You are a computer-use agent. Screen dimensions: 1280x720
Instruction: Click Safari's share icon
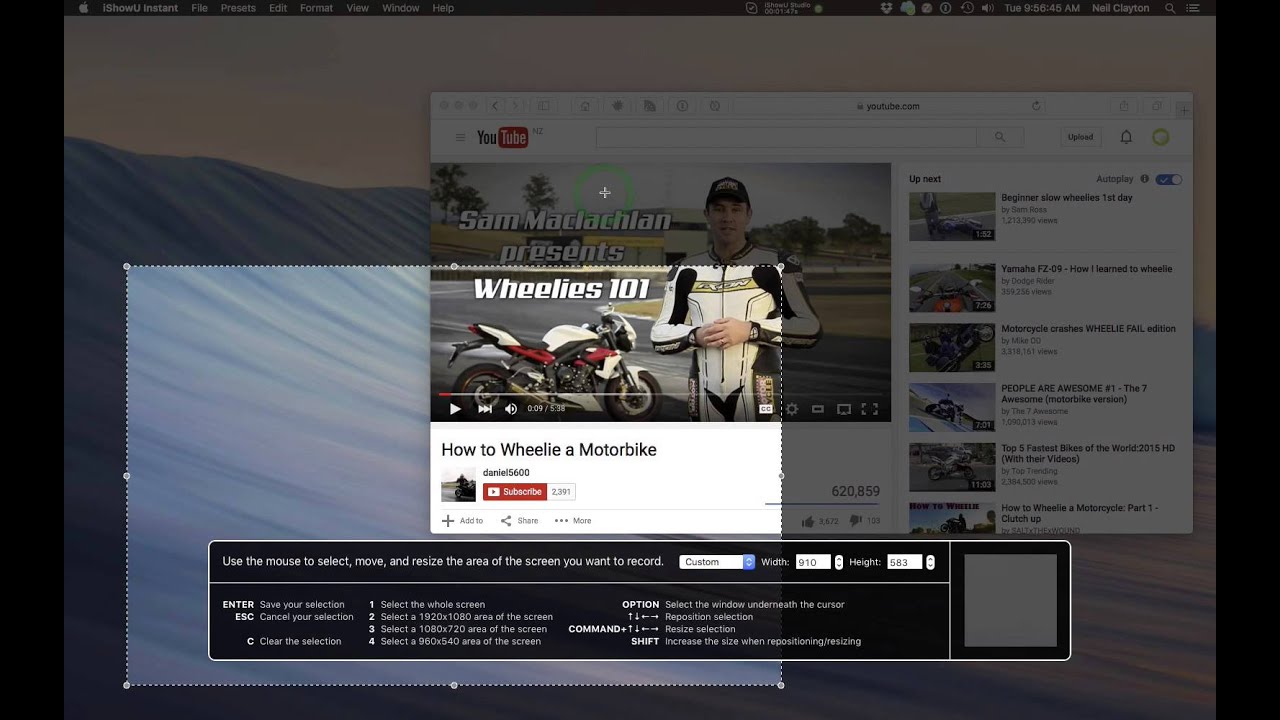pos(1124,106)
